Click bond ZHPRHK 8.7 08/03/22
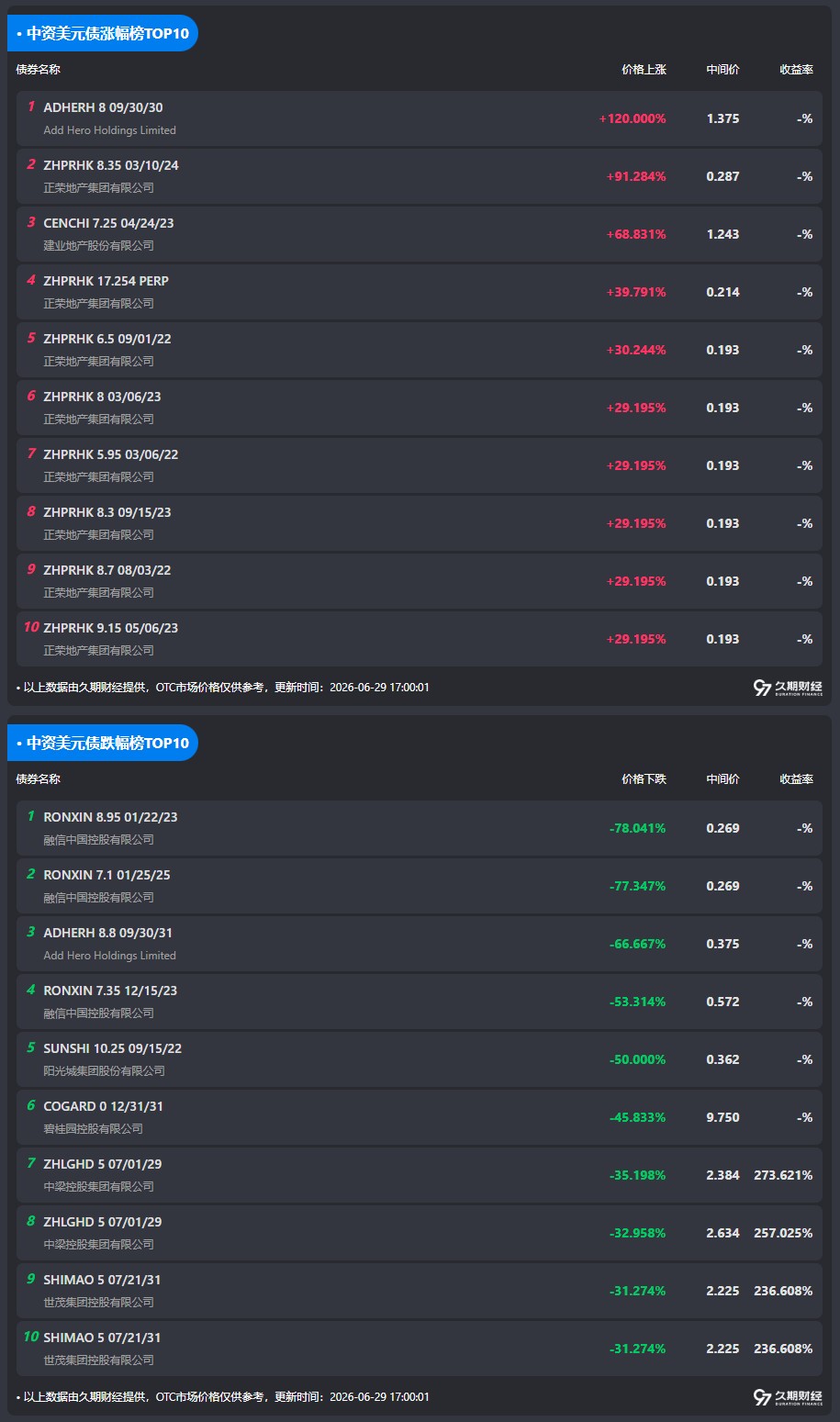840x1422 pixels. (107, 570)
